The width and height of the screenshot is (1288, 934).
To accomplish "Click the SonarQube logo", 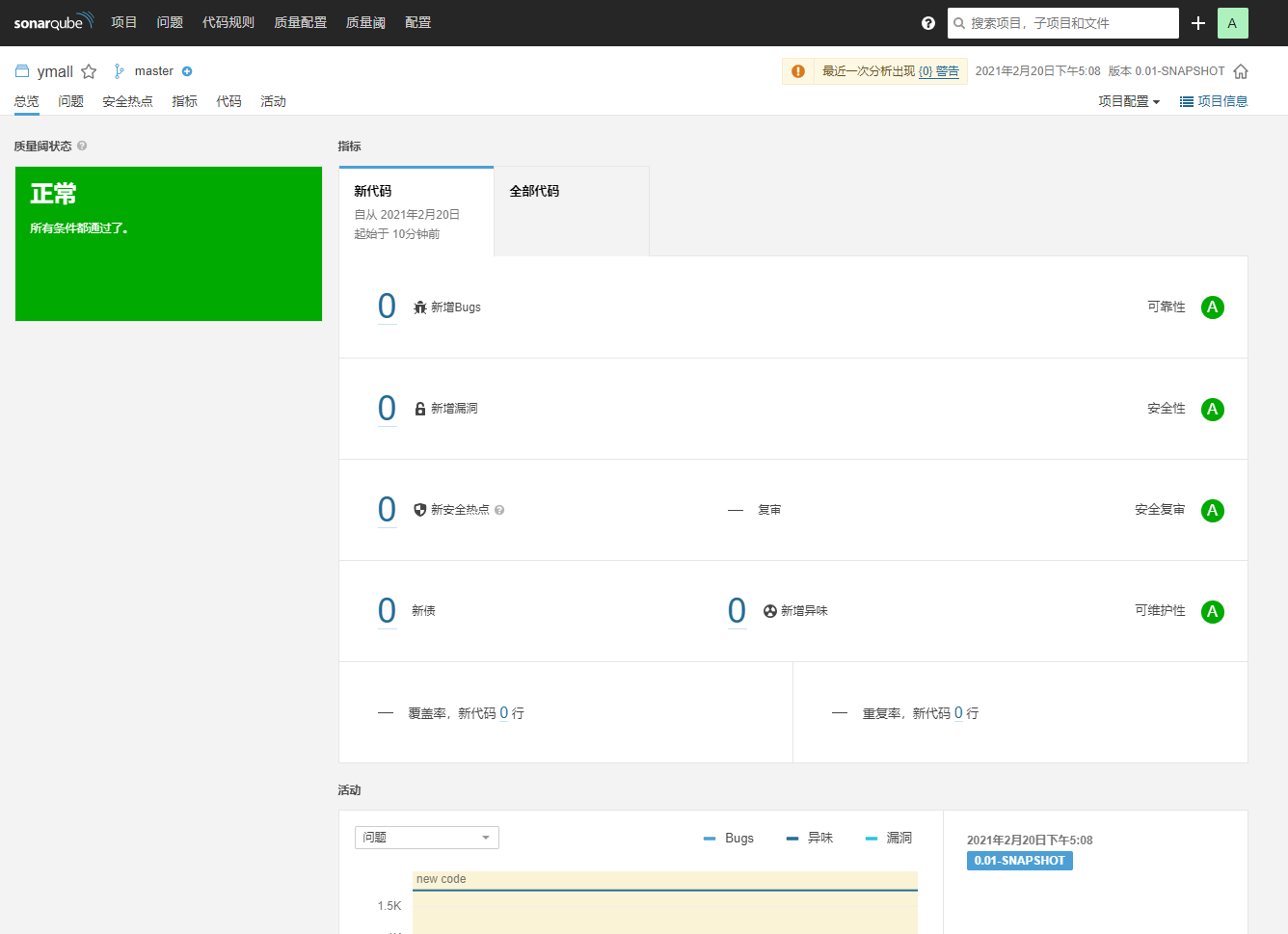I will click(53, 22).
